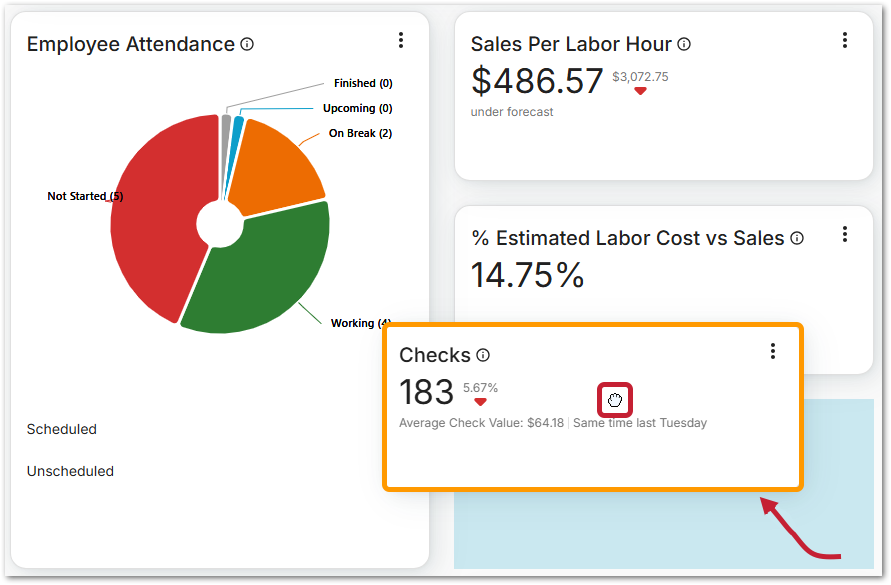
Task: Click the Sales Per Labor Hour info icon
Action: [x=684, y=45]
